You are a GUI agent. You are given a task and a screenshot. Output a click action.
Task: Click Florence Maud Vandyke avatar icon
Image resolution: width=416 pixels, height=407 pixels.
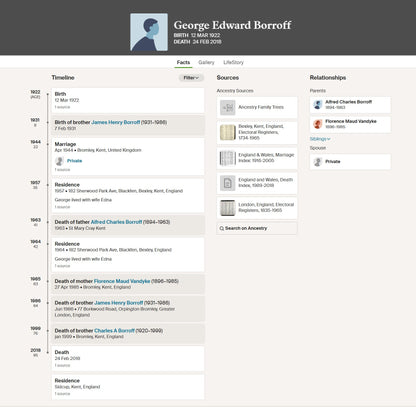coord(318,124)
